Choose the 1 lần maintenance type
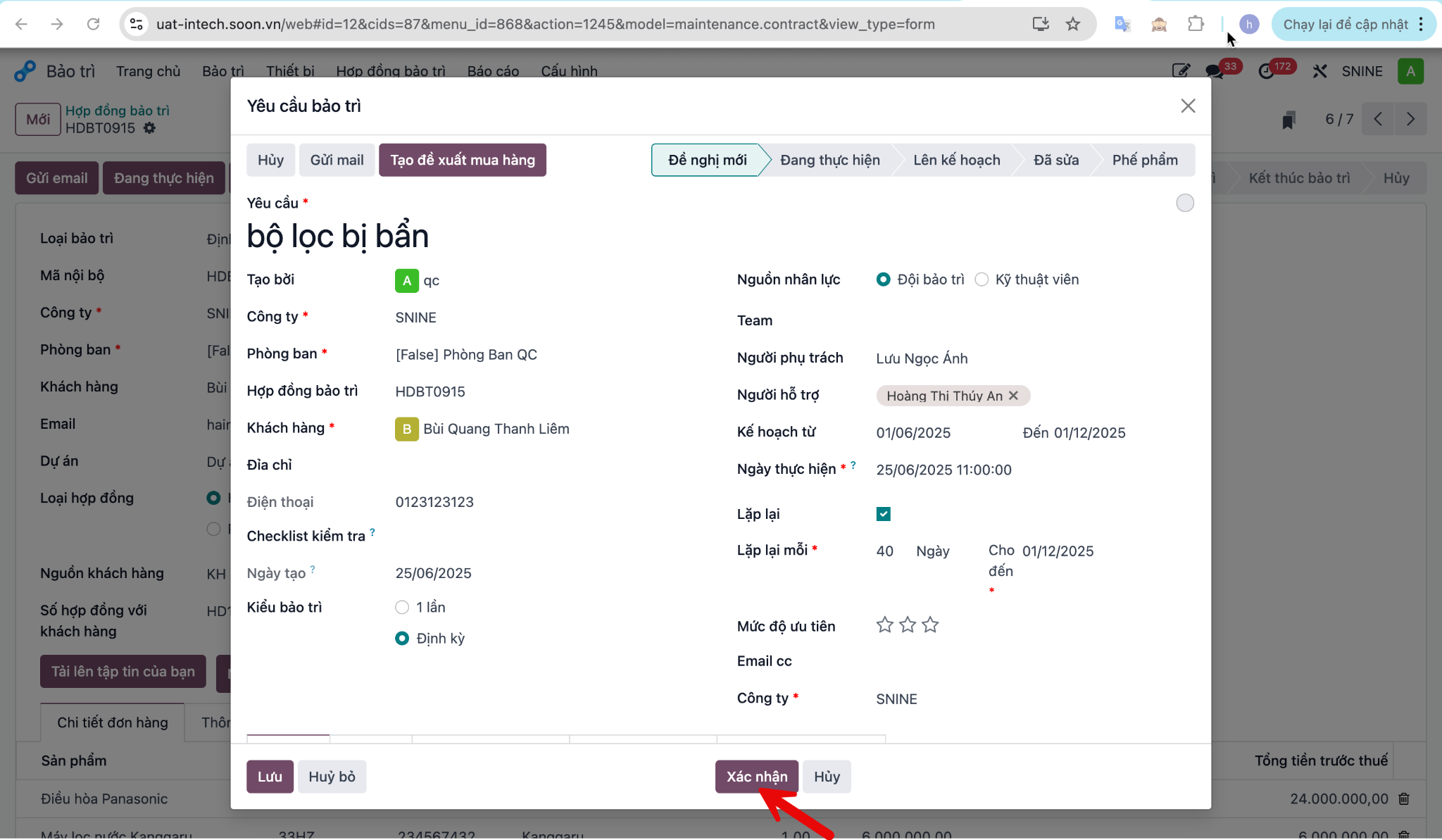1442x840 pixels. point(402,607)
